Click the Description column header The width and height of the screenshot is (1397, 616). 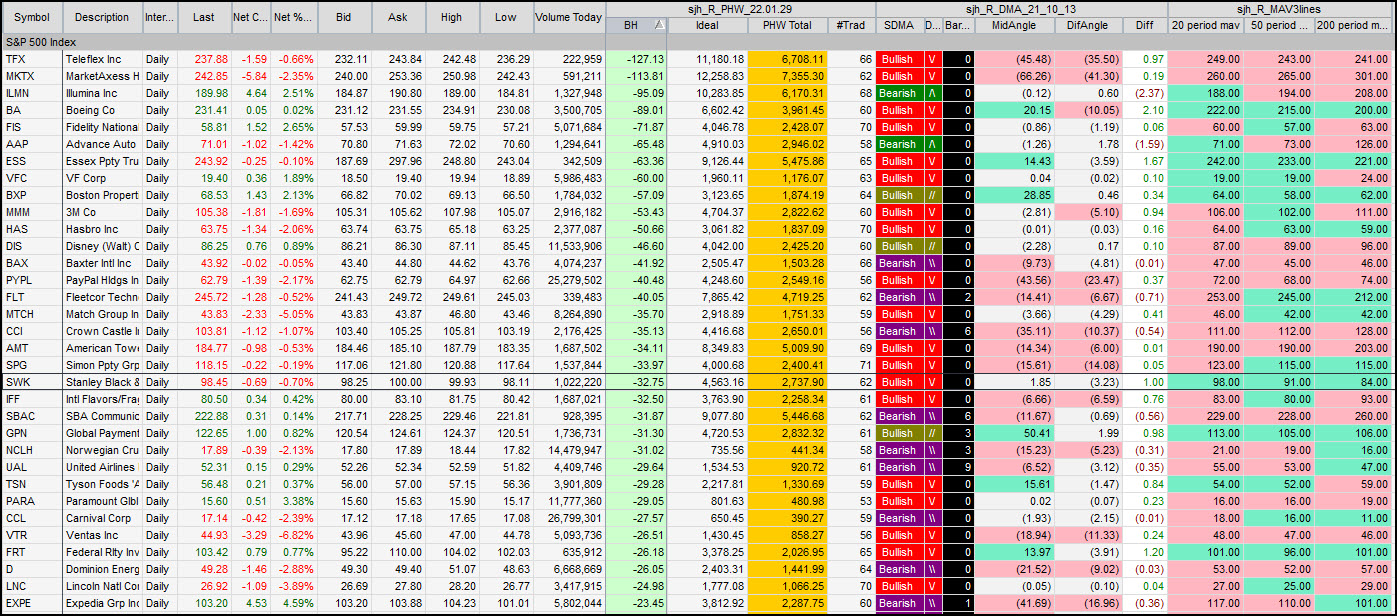pos(102,17)
